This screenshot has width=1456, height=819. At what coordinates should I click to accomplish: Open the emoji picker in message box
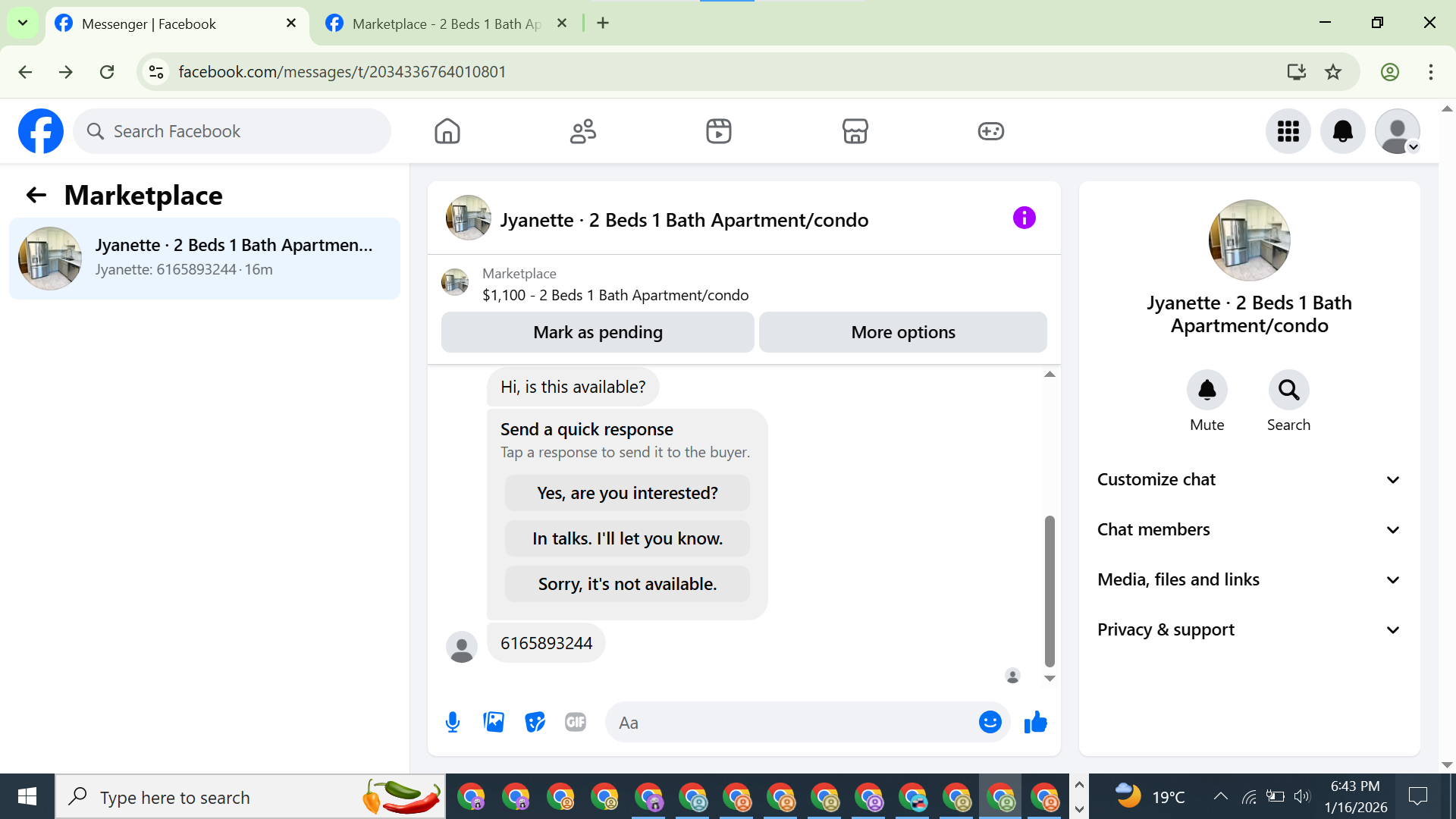coord(990,722)
